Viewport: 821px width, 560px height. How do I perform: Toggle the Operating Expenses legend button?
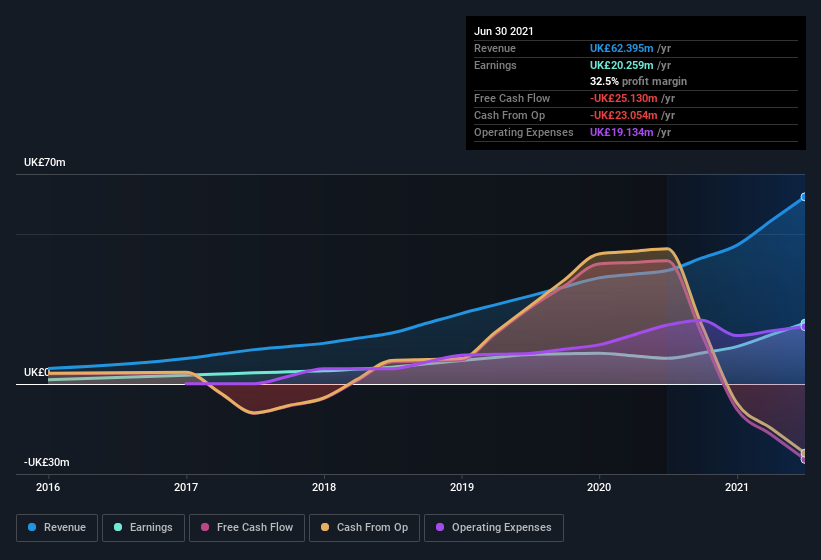click(494, 528)
